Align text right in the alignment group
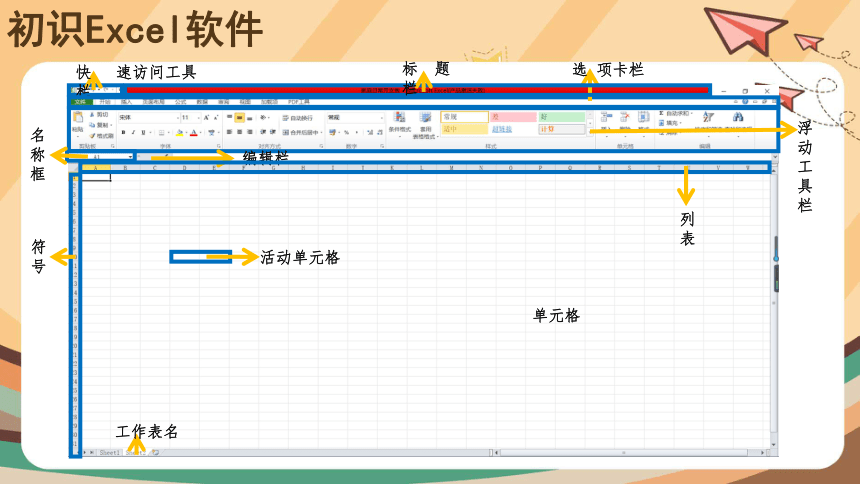This screenshot has width=860, height=484. point(250,132)
